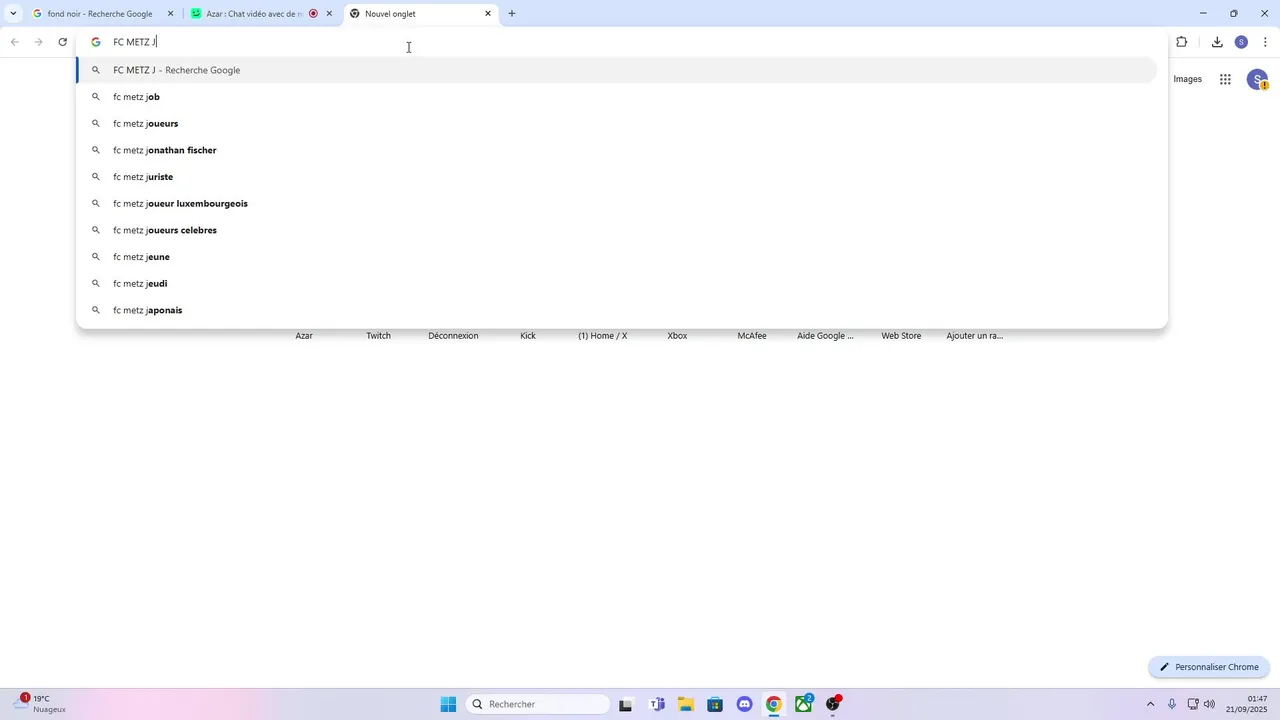Image resolution: width=1280 pixels, height=720 pixels.
Task: Select suggestion 'fc metz joueurs'
Action: tap(617, 124)
